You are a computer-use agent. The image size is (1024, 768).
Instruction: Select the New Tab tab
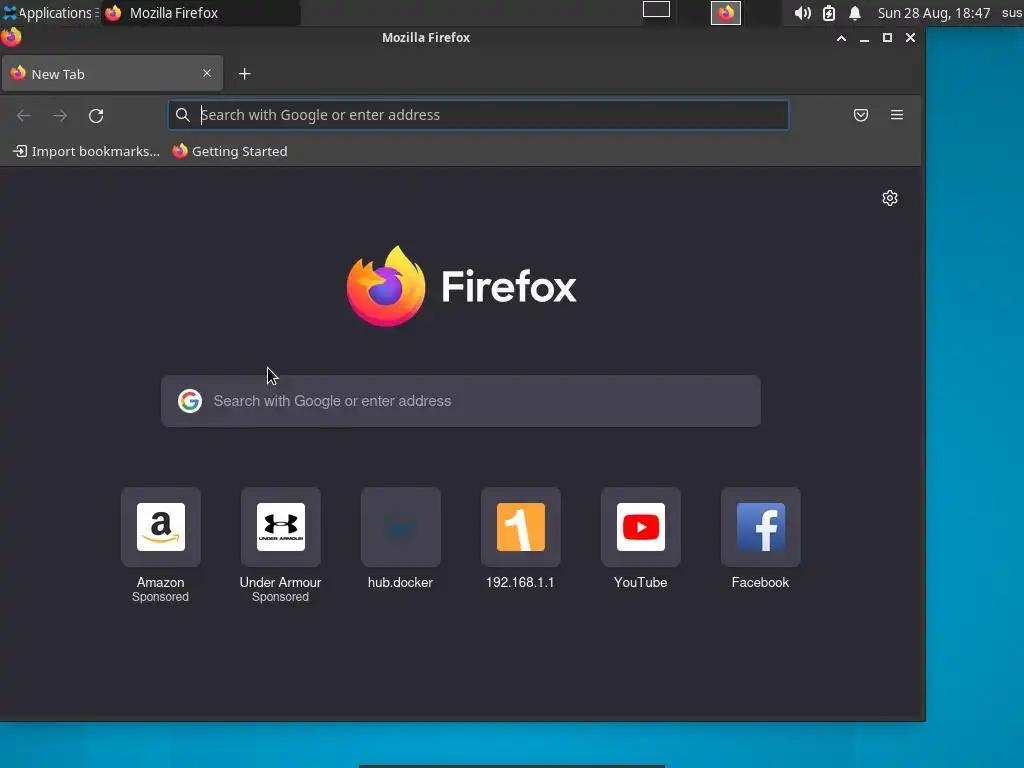point(112,74)
